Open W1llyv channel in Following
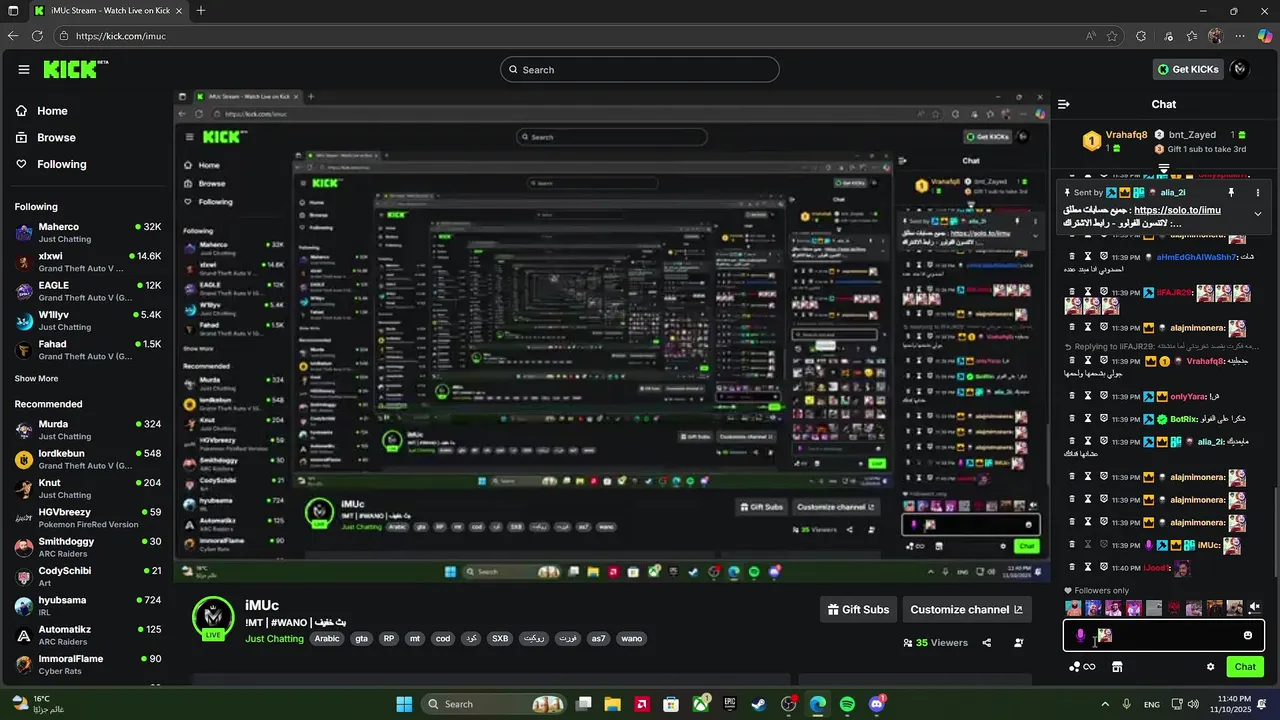Screen dimensions: 1280x720 pyautogui.click(x=87, y=320)
